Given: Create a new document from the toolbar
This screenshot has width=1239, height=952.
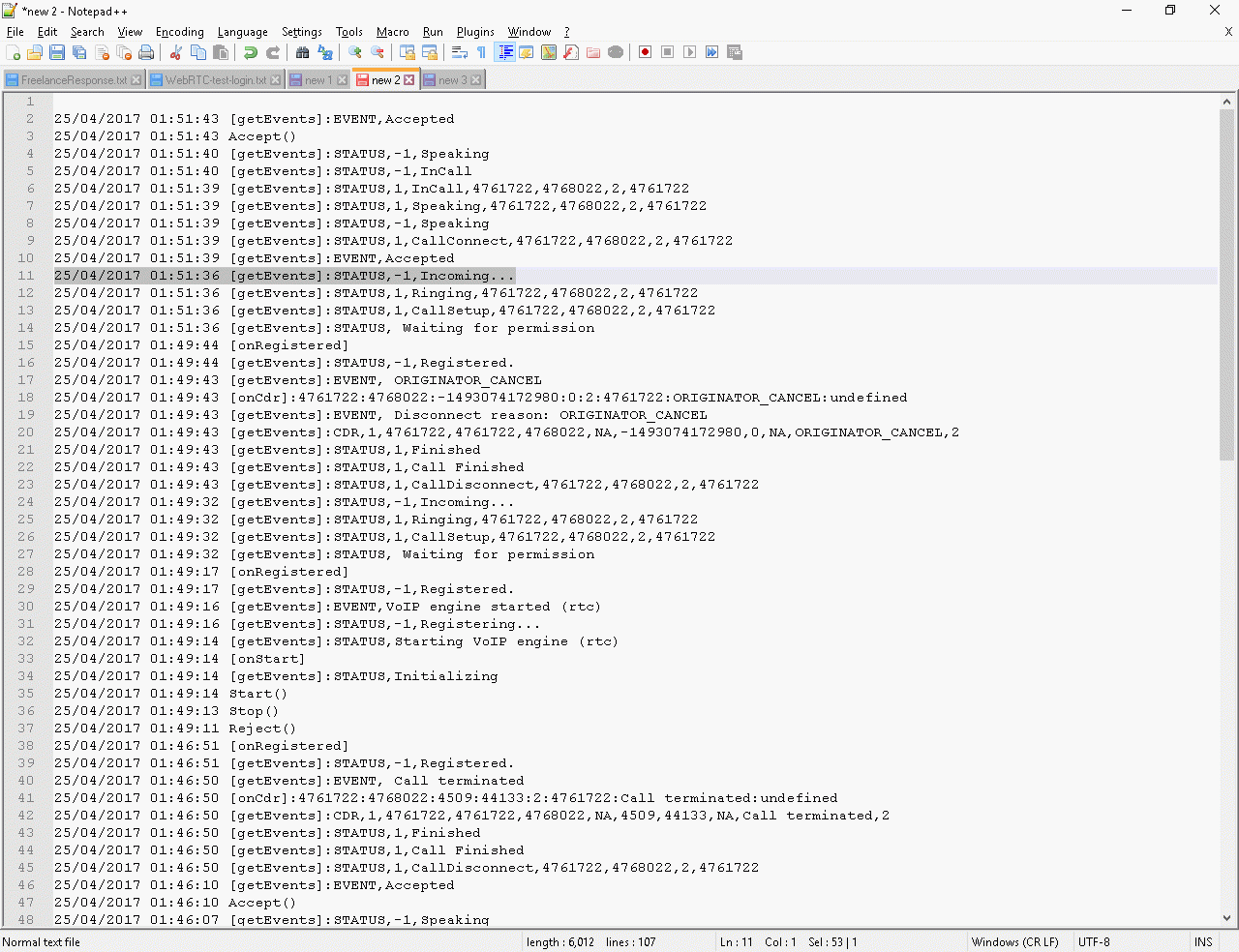Looking at the screenshot, I should [13, 52].
